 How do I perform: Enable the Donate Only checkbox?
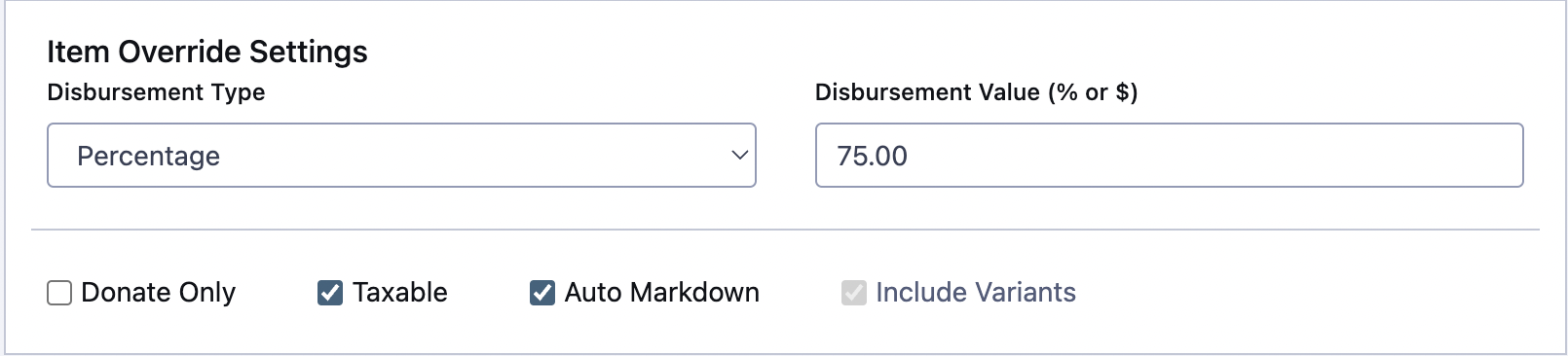[59, 293]
